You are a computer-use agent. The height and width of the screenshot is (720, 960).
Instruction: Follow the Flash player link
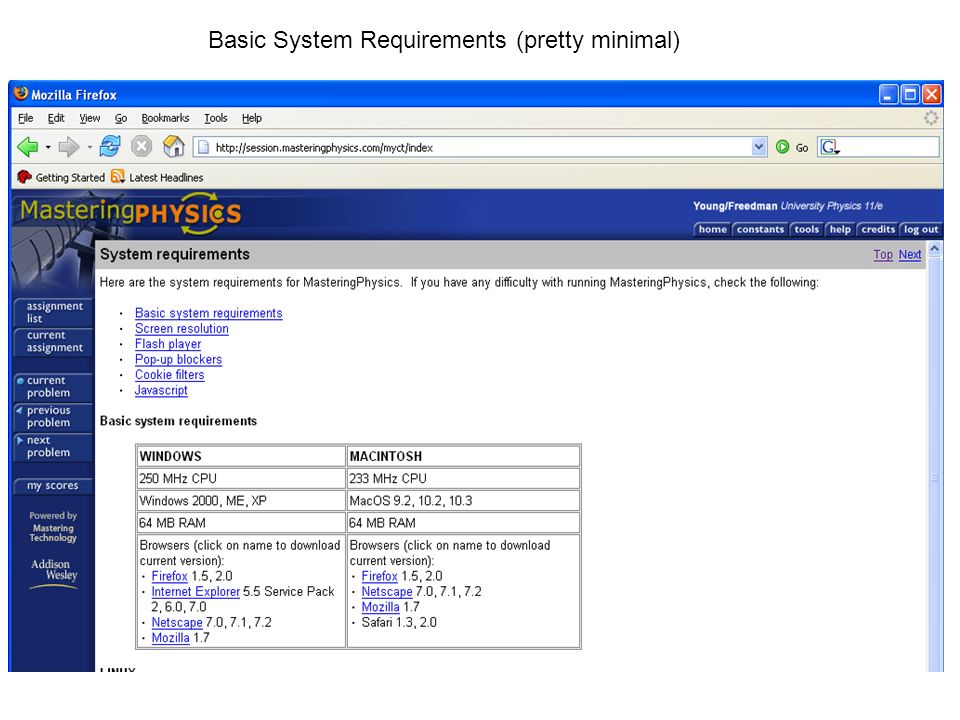coord(168,344)
